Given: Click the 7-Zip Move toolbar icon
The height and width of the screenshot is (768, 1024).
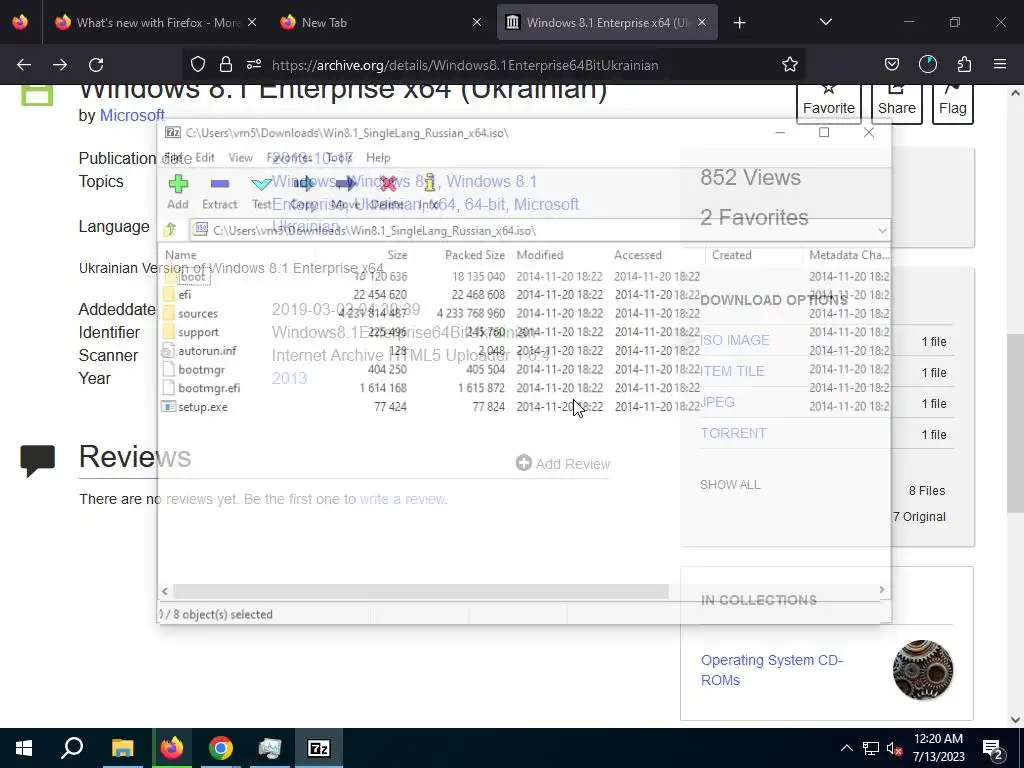Looking at the screenshot, I should pyautogui.click(x=345, y=184).
